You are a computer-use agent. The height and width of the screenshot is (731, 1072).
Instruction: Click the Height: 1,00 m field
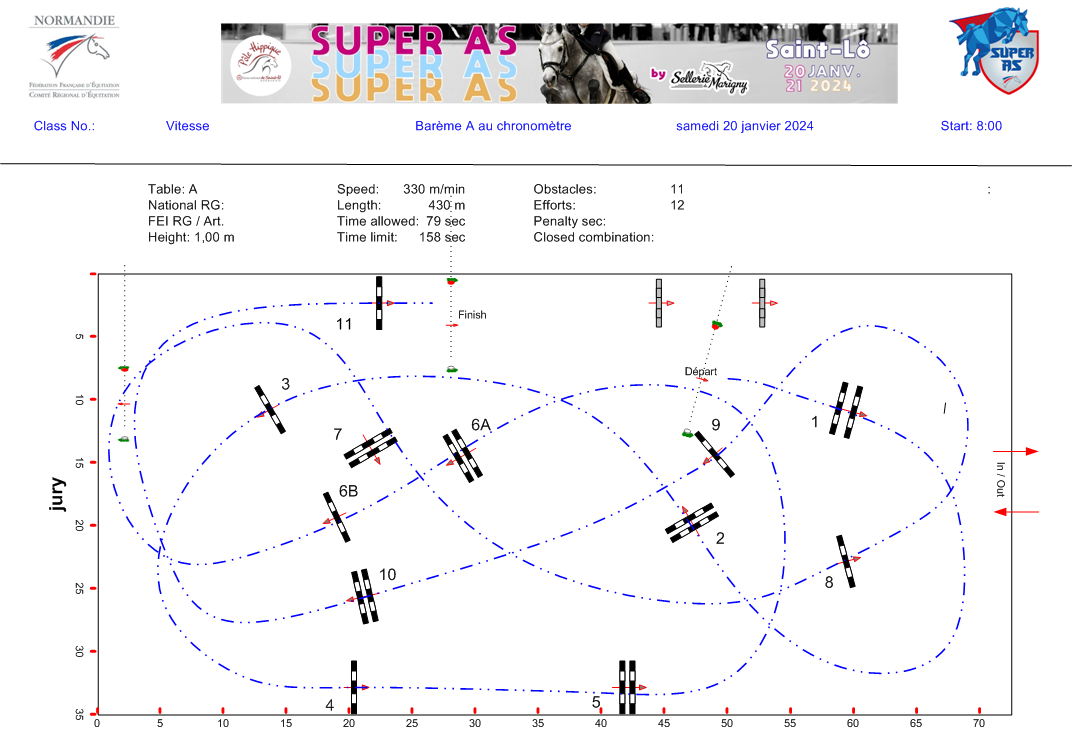point(191,237)
